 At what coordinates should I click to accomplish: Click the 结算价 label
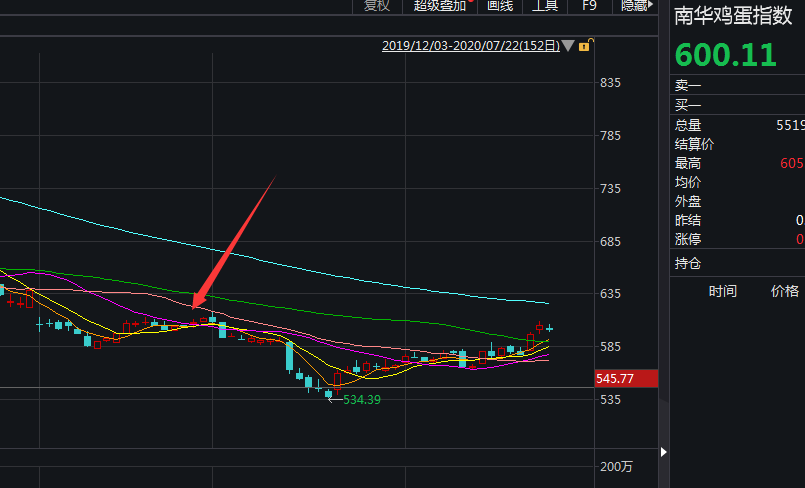(x=694, y=144)
